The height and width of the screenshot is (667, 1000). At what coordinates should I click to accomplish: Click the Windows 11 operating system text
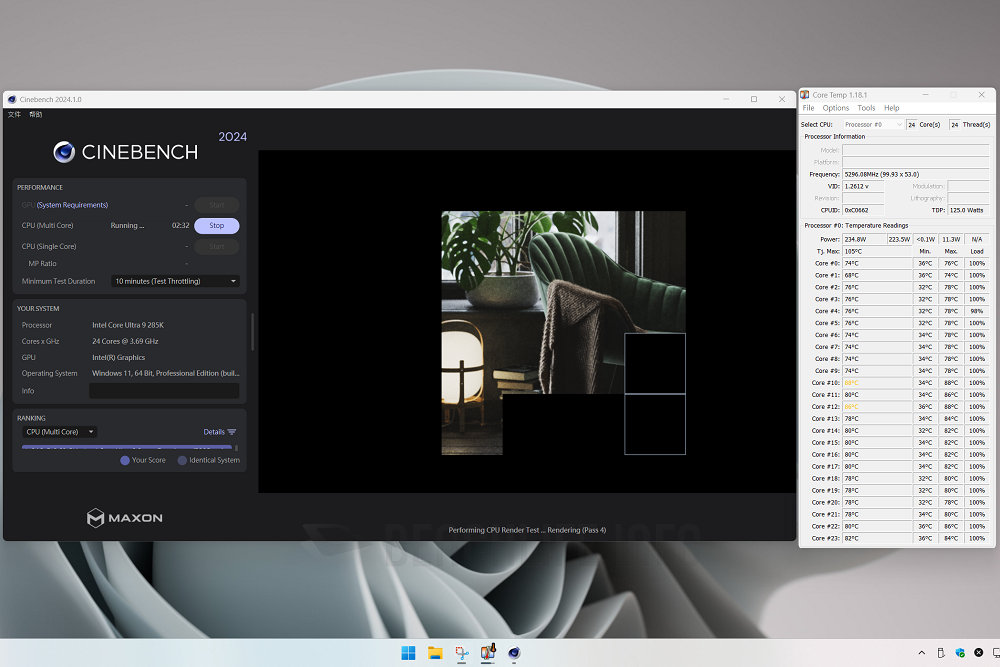(x=166, y=374)
